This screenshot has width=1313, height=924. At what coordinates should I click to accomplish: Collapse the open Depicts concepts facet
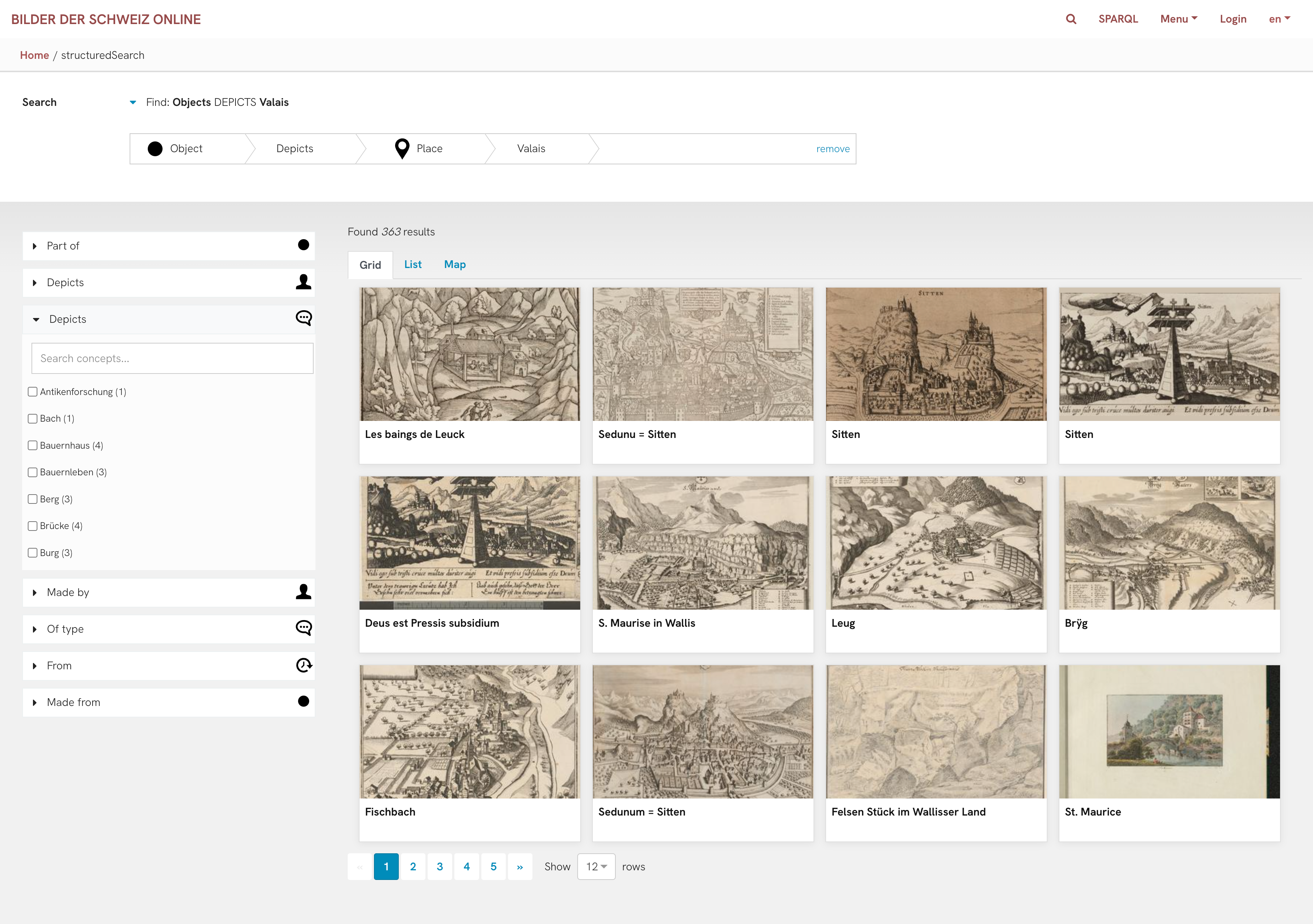169,319
